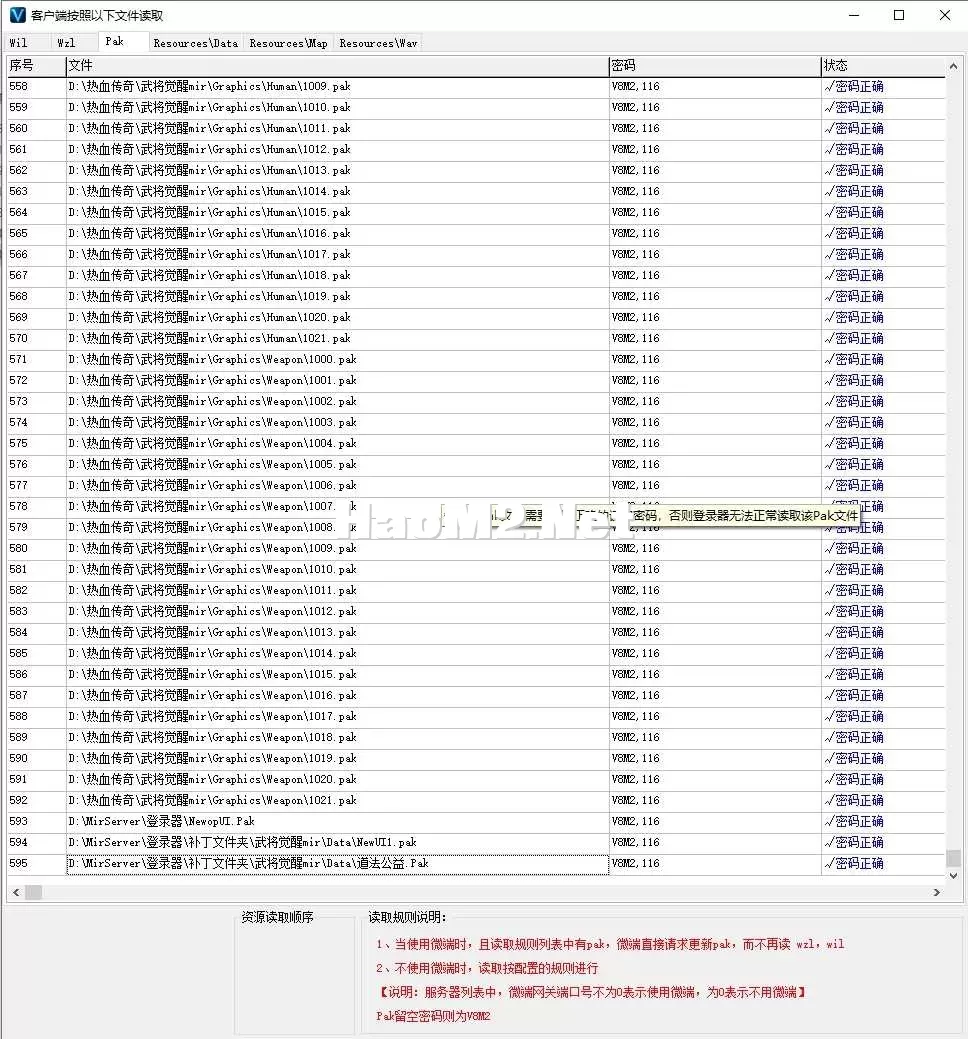The image size is (968, 1039).
Task: Click horizontal scrollbar right arrow
Action: pyautogui.click(x=936, y=893)
